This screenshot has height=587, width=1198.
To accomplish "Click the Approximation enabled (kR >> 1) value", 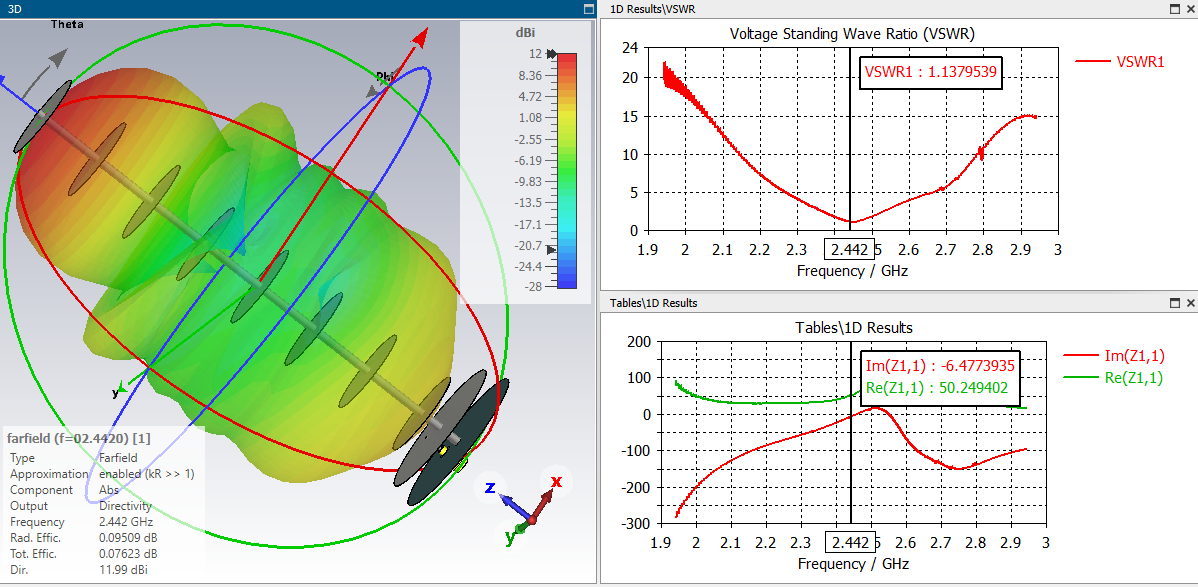I will point(147,473).
